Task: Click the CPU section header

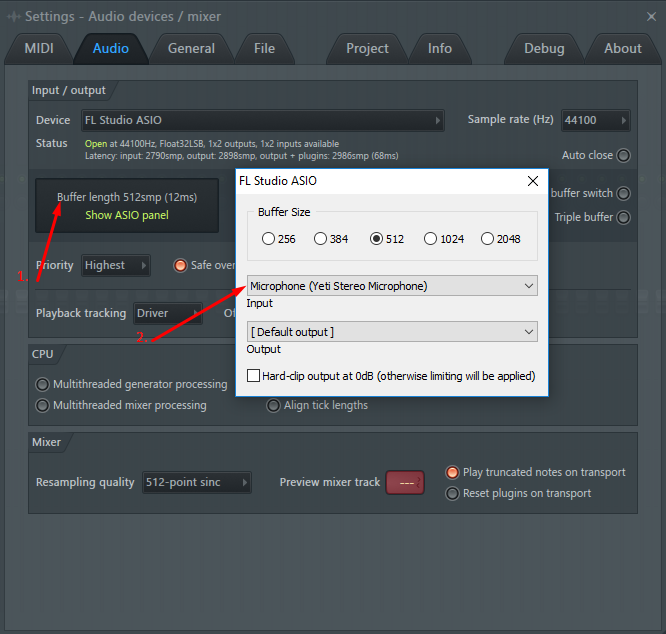Action: click(42, 354)
